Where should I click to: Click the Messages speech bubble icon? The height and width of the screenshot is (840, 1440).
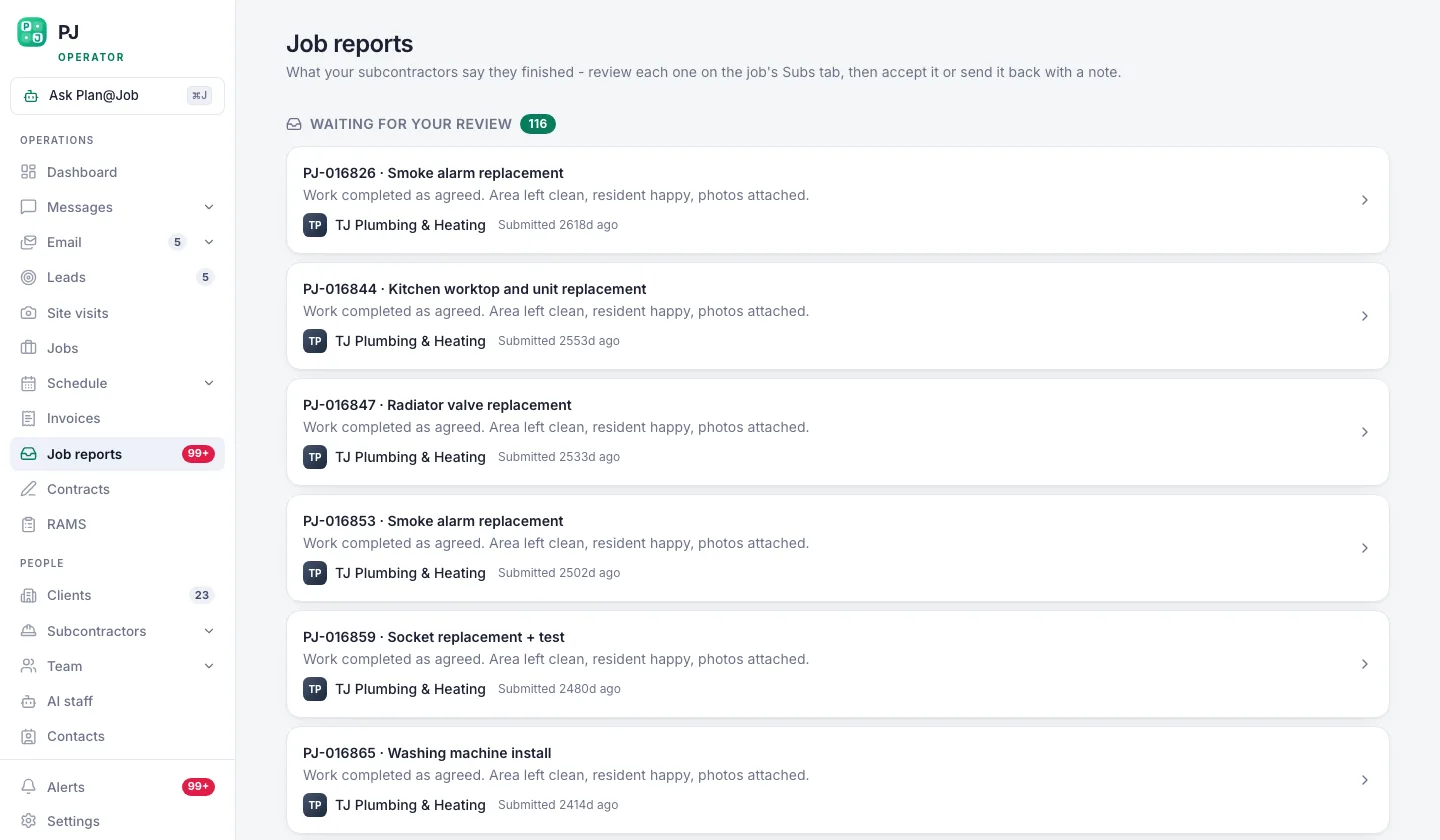pos(29,207)
